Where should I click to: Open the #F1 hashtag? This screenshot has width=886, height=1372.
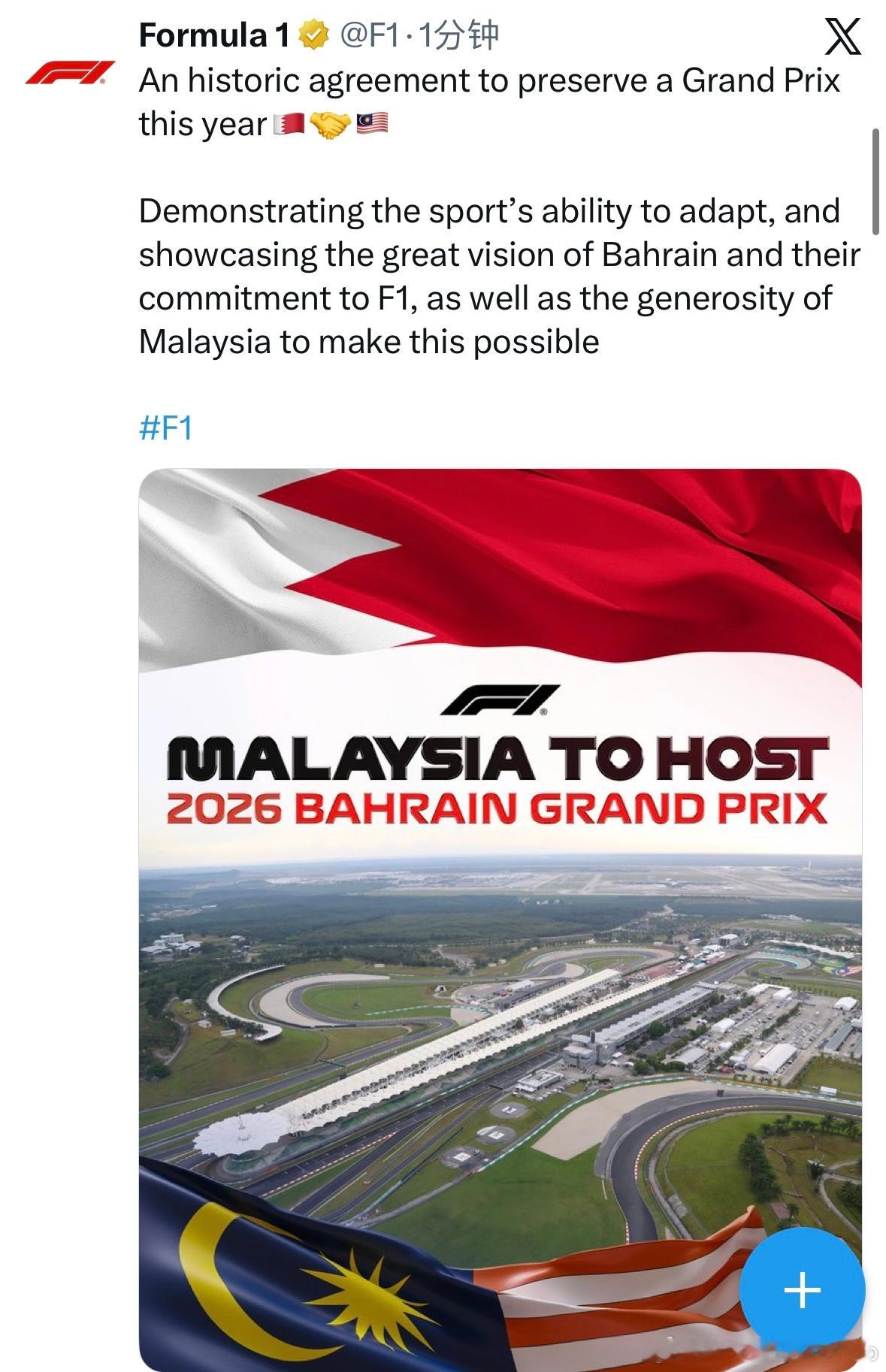[x=166, y=428]
